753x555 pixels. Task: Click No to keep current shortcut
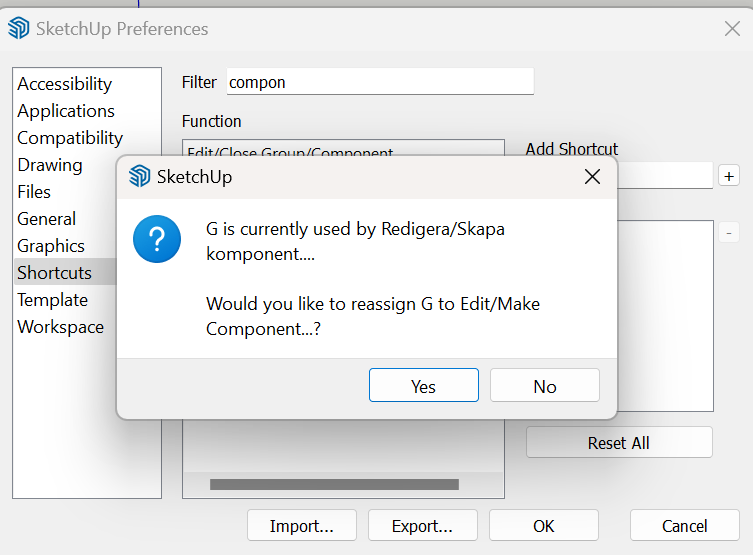pyautogui.click(x=545, y=386)
